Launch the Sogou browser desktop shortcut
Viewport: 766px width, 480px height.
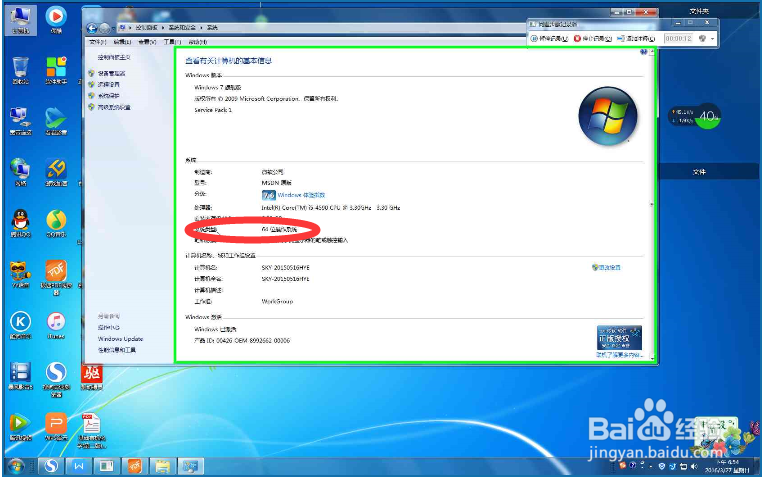tap(56, 377)
